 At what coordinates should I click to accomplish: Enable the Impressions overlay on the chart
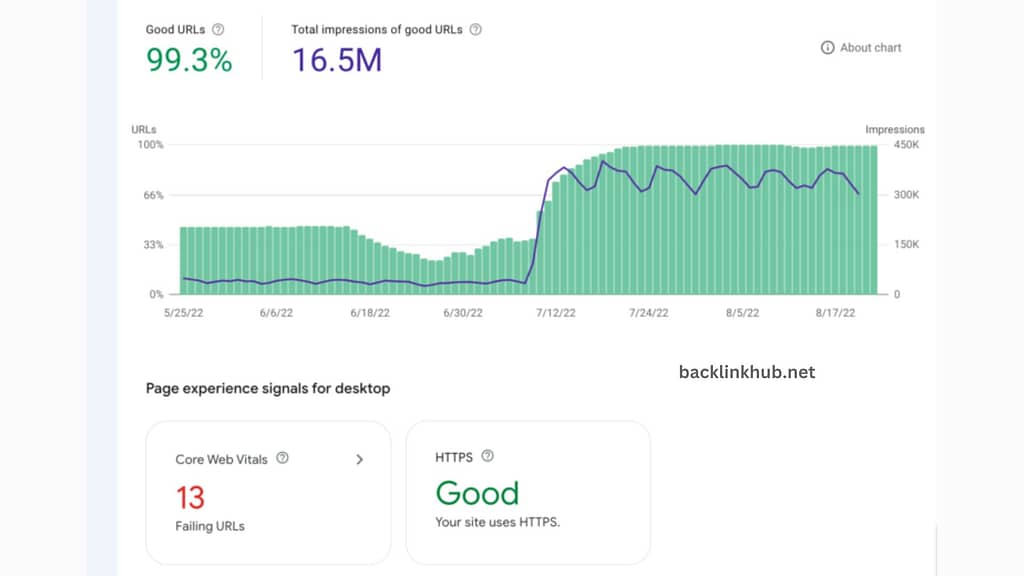(896, 129)
